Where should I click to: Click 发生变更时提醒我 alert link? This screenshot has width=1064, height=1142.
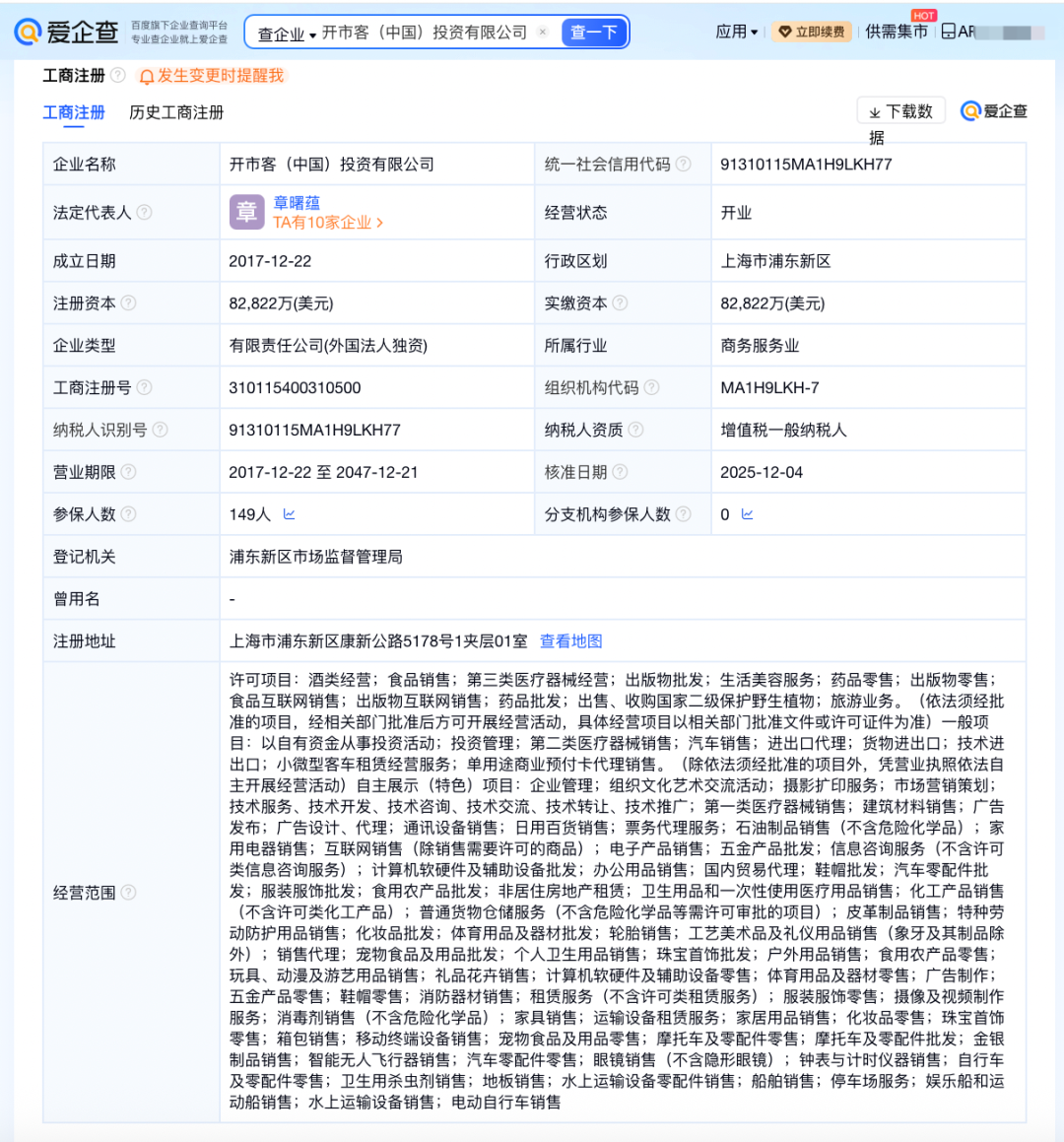tap(212, 76)
